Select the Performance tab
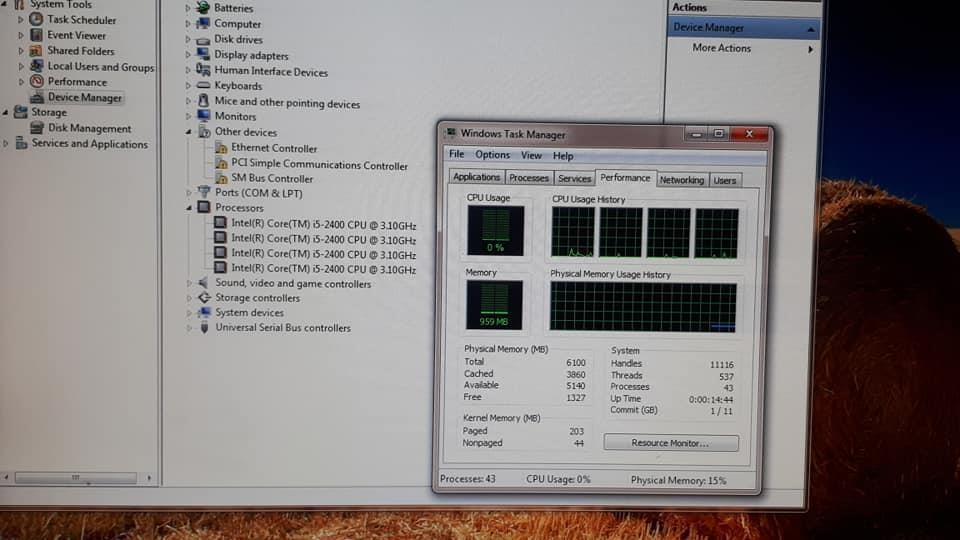Image resolution: width=960 pixels, height=540 pixels. pyautogui.click(x=625, y=178)
